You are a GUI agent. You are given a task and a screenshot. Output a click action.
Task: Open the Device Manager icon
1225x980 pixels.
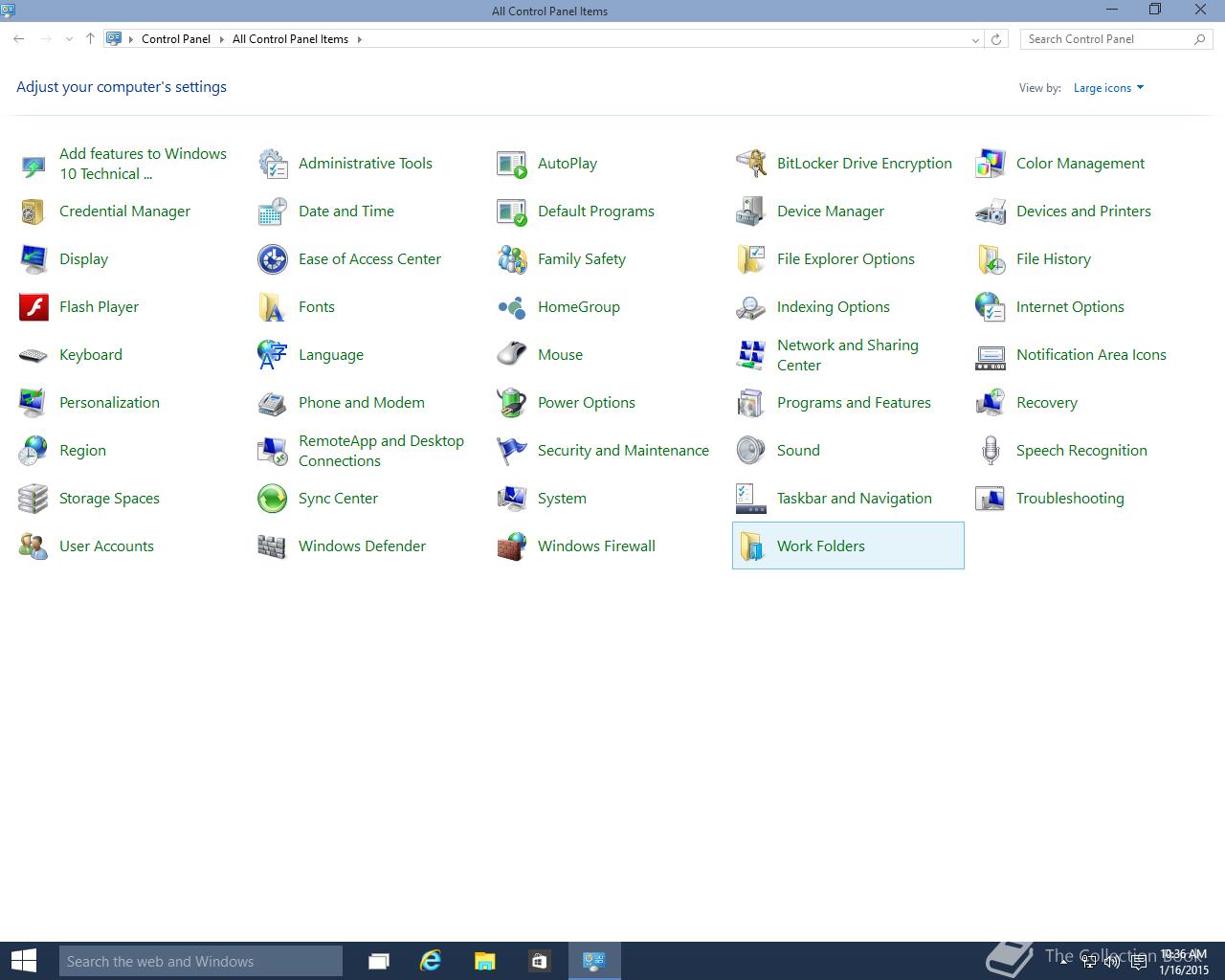(x=751, y=212)
